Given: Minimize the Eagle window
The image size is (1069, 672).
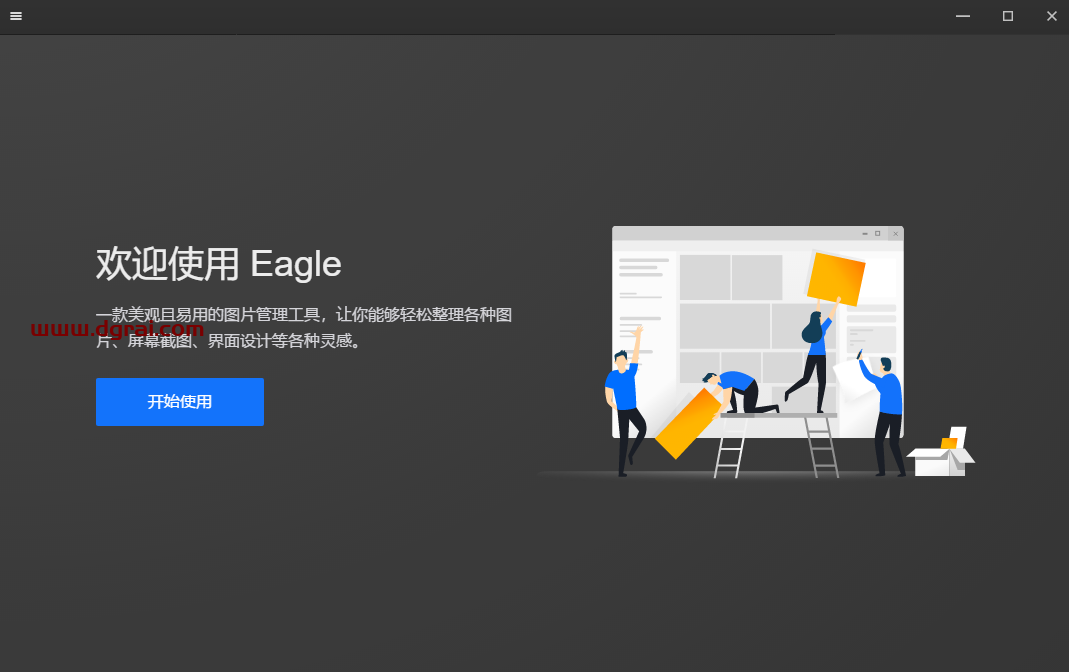Looking at the screenshot, I should point(963,16).
